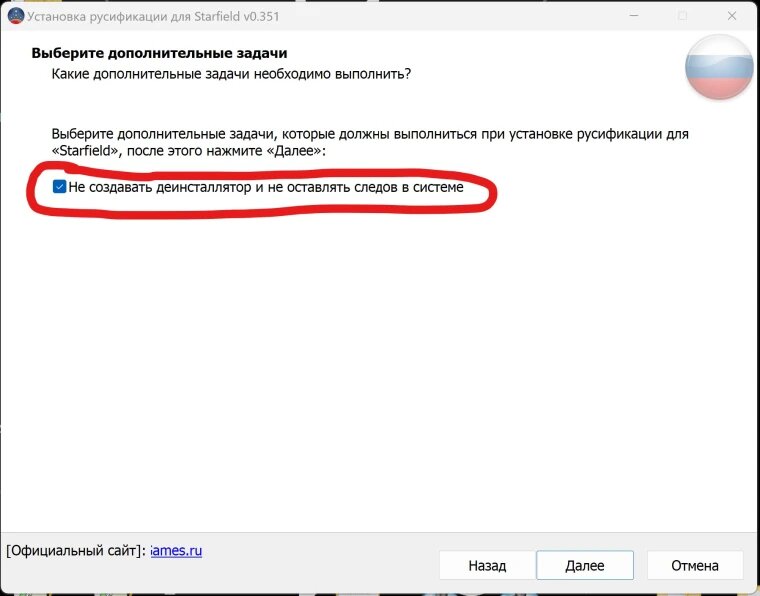Cancel installation with Отмена

[695, 565]
